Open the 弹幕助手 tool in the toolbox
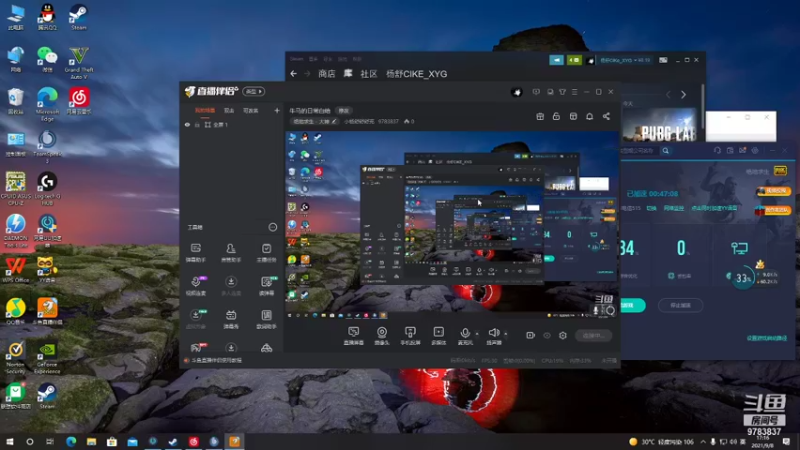This screenshot has height=450, width=800. pos(196,253)
